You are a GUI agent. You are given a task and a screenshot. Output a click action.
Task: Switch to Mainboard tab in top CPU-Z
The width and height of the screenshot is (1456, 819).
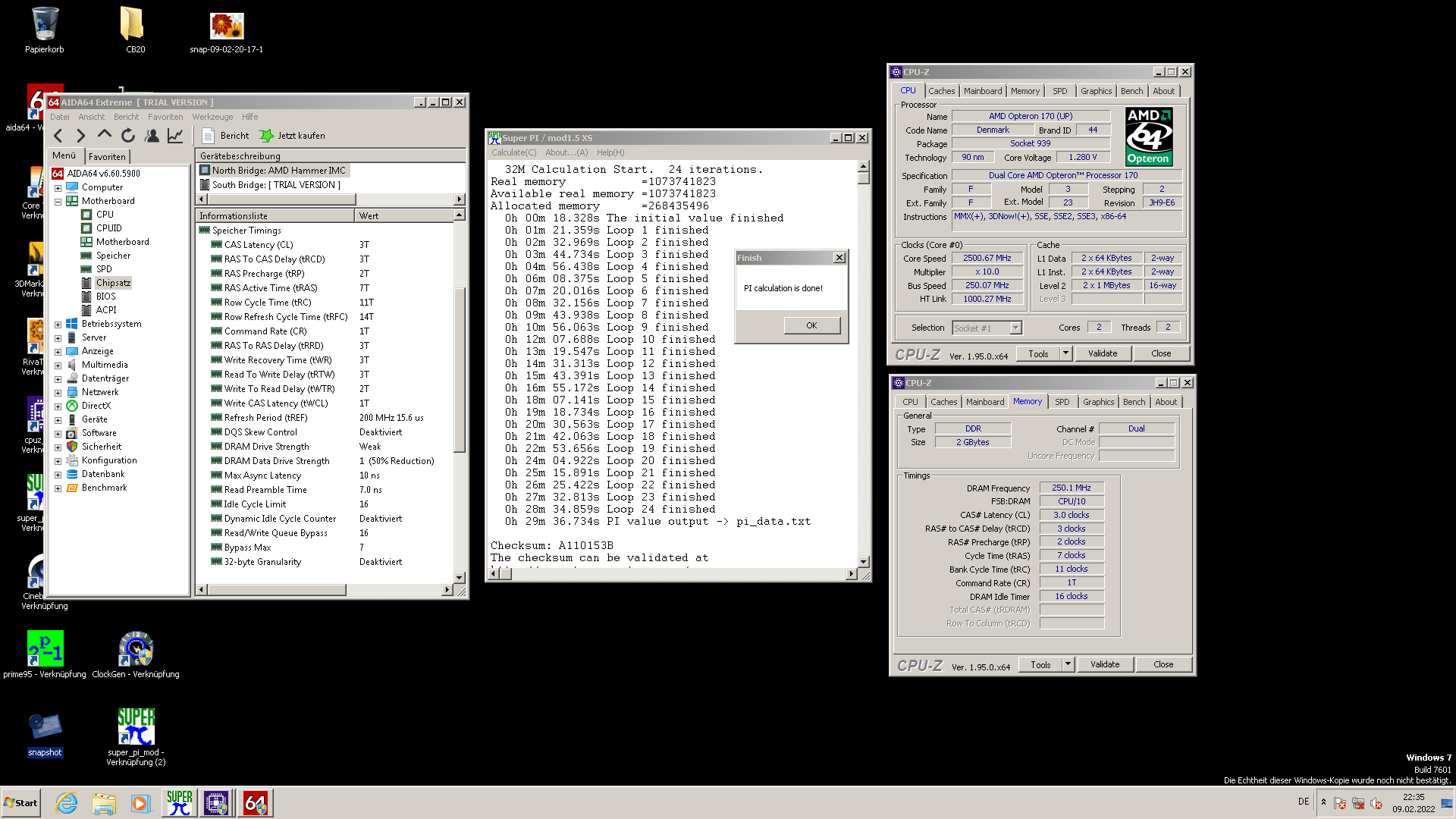[983, 91]
